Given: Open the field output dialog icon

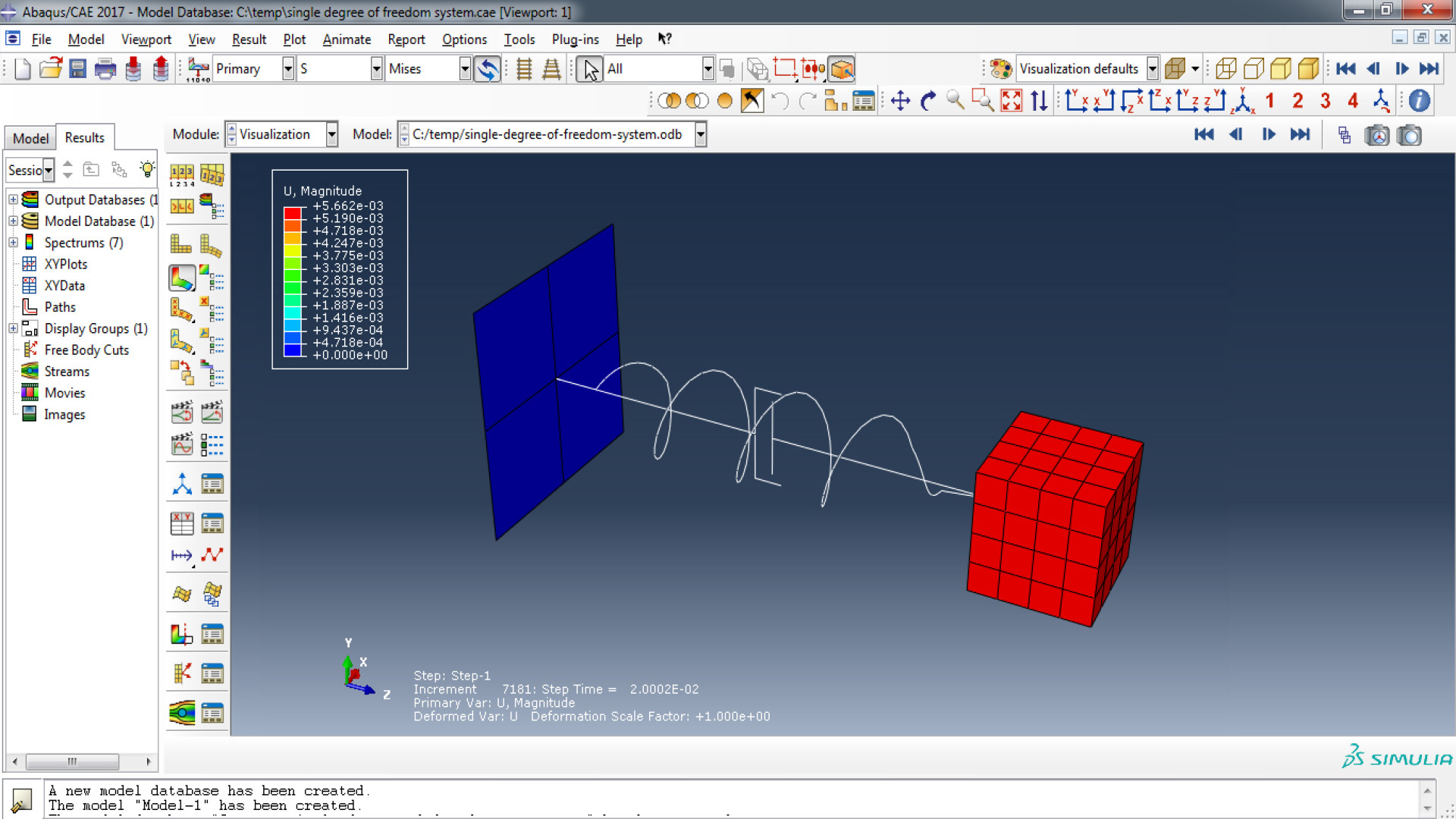Looking at the screenshot, I should pyautogui.click(x=199, y=69).
